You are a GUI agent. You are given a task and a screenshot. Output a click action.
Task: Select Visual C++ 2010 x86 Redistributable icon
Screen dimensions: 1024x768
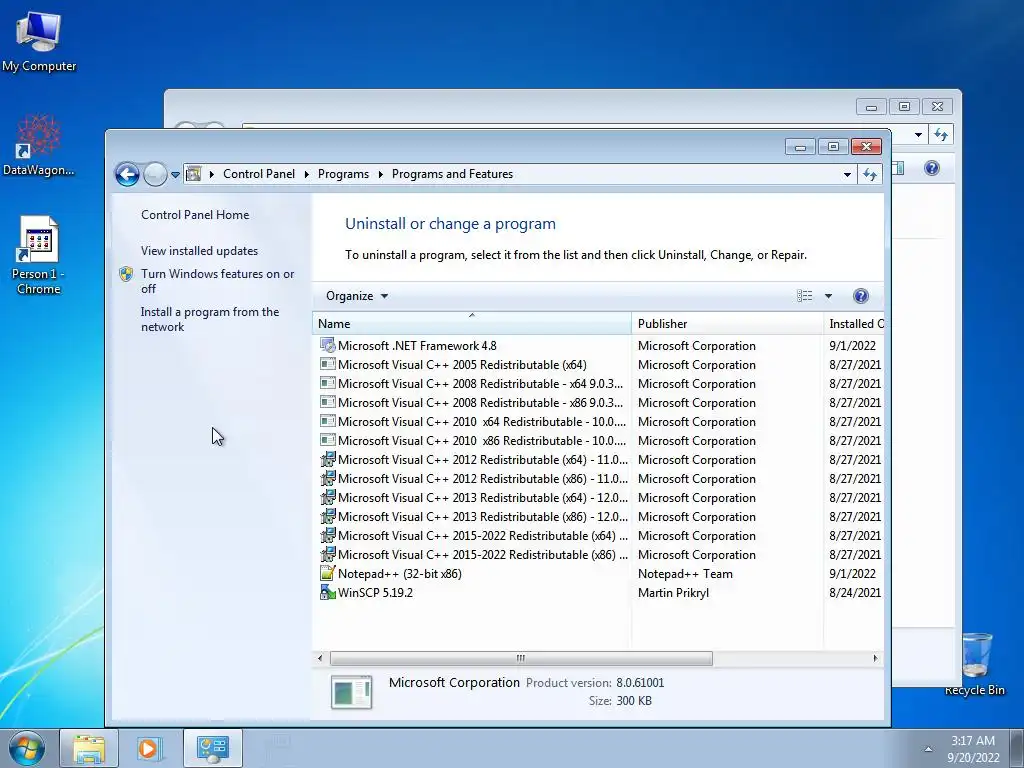point(327,440)
